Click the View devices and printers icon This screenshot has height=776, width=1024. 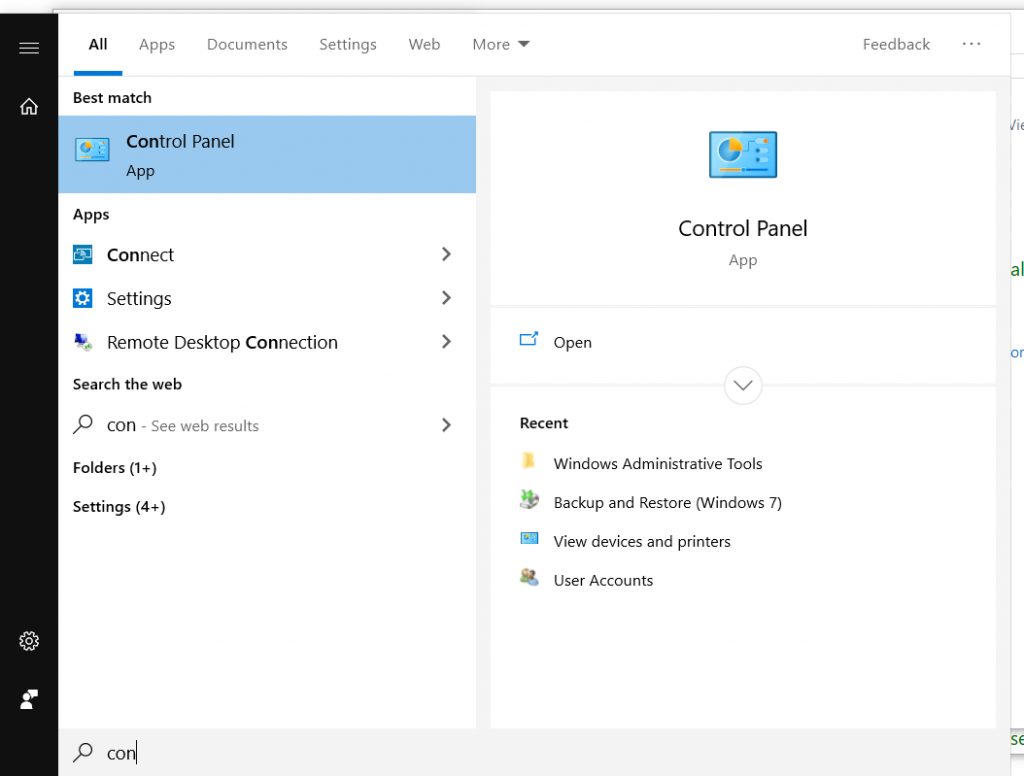[529, 538]
